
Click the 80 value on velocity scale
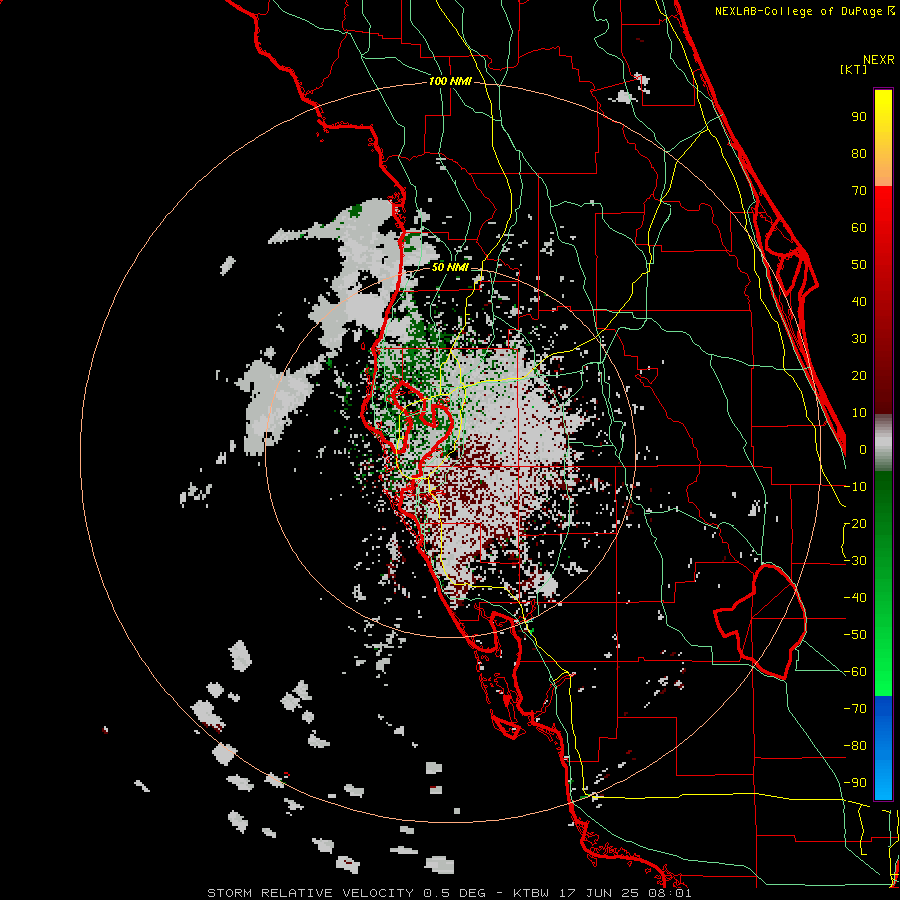click(859, 154)
